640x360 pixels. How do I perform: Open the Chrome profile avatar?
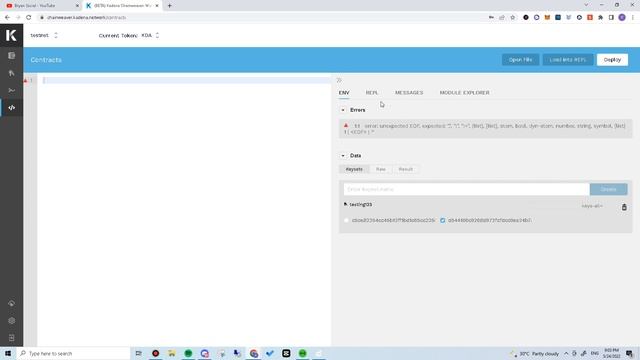click(x=622, y=18)
